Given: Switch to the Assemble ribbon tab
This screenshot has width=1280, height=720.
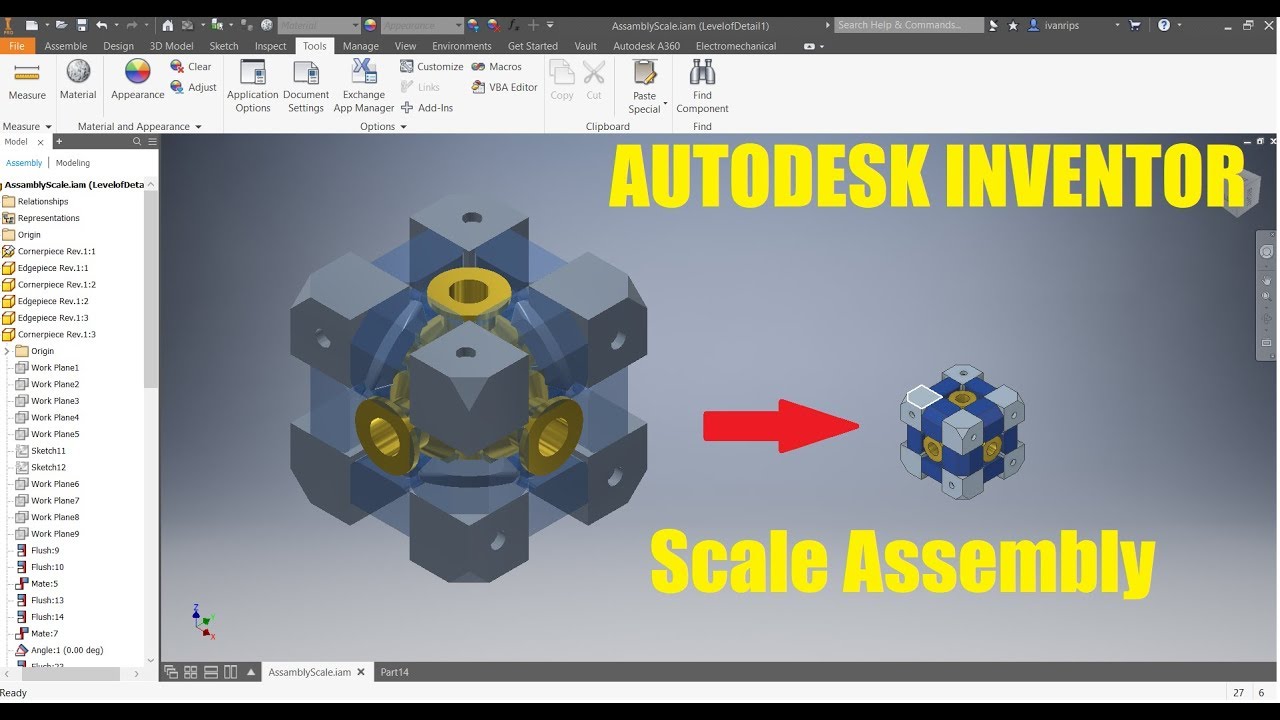Looking at the screenshot, I should pos(66,46).
